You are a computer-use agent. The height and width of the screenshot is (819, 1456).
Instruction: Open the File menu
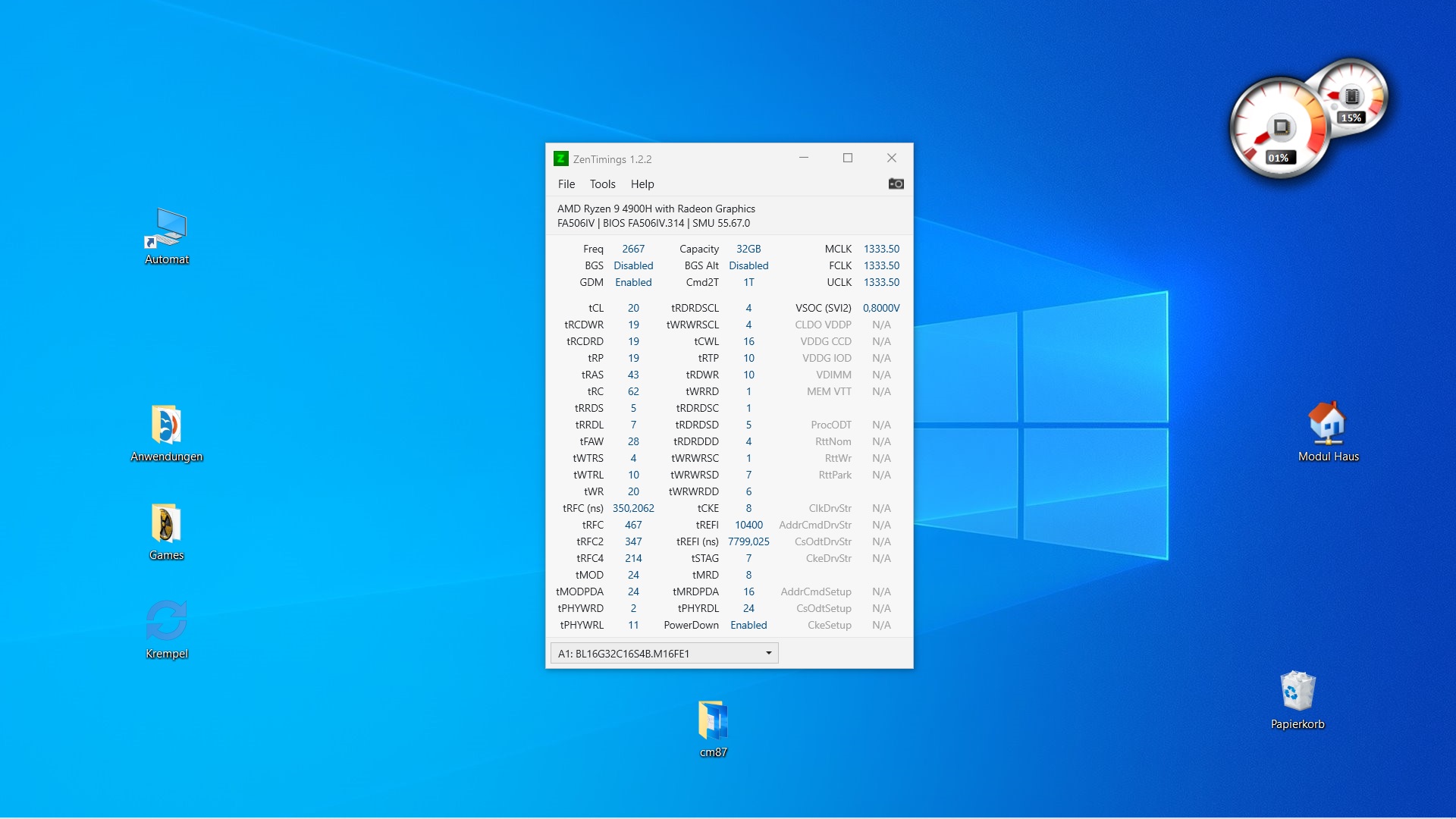pyautogui.click(x=566, y=184)
